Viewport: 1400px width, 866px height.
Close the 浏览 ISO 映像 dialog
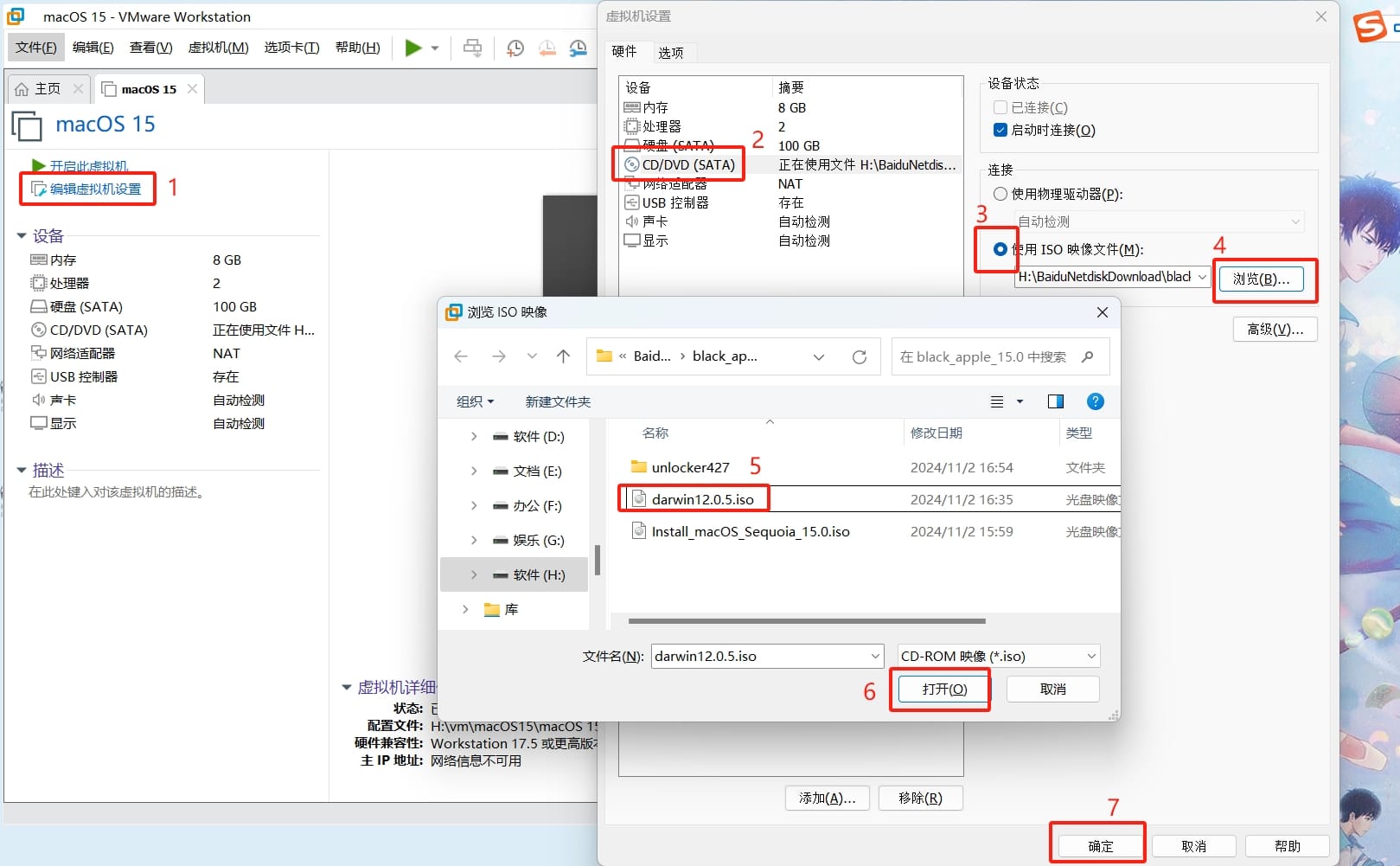pos(1103,312)
